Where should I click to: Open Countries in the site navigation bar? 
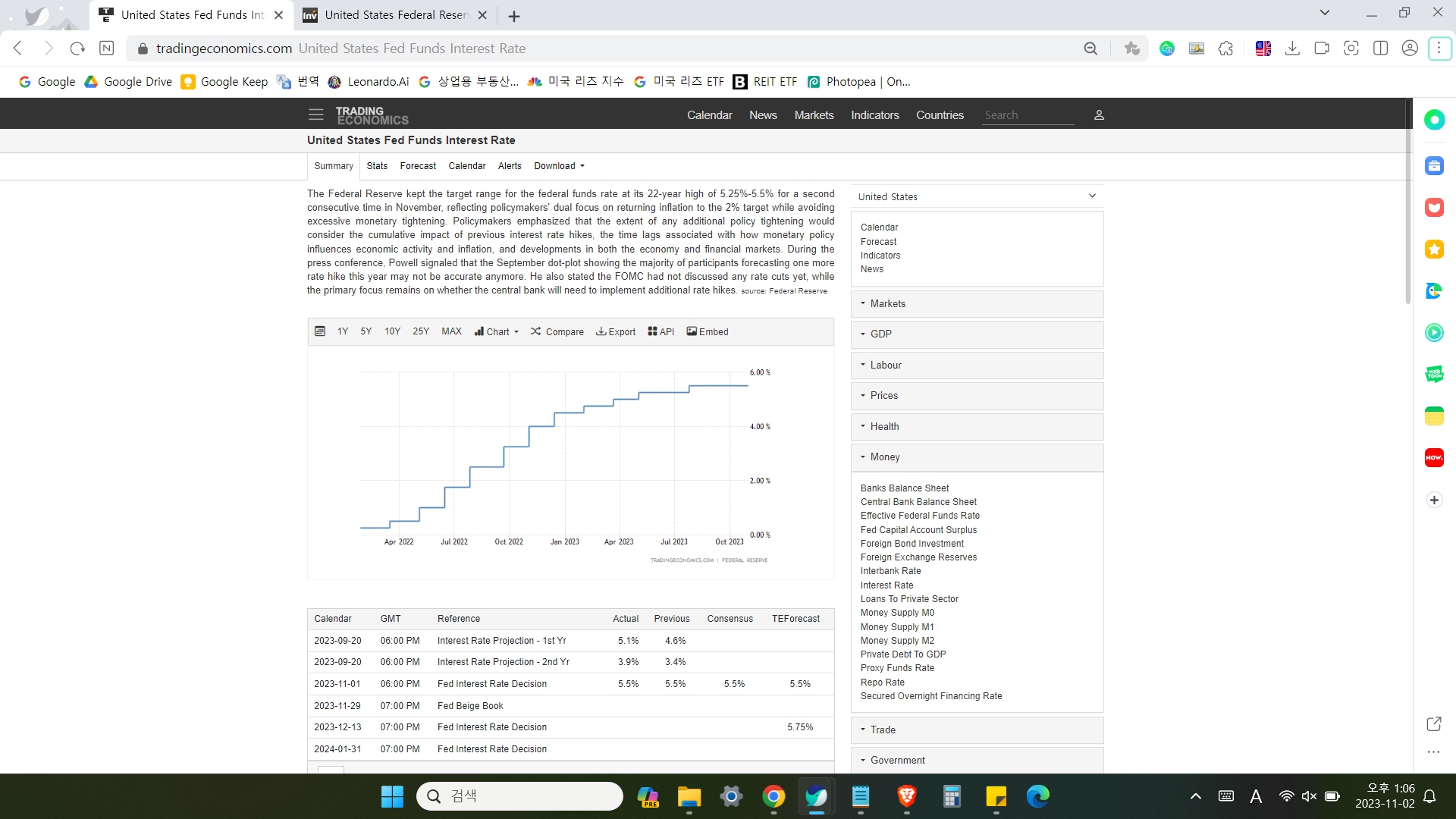pos(940,115)
